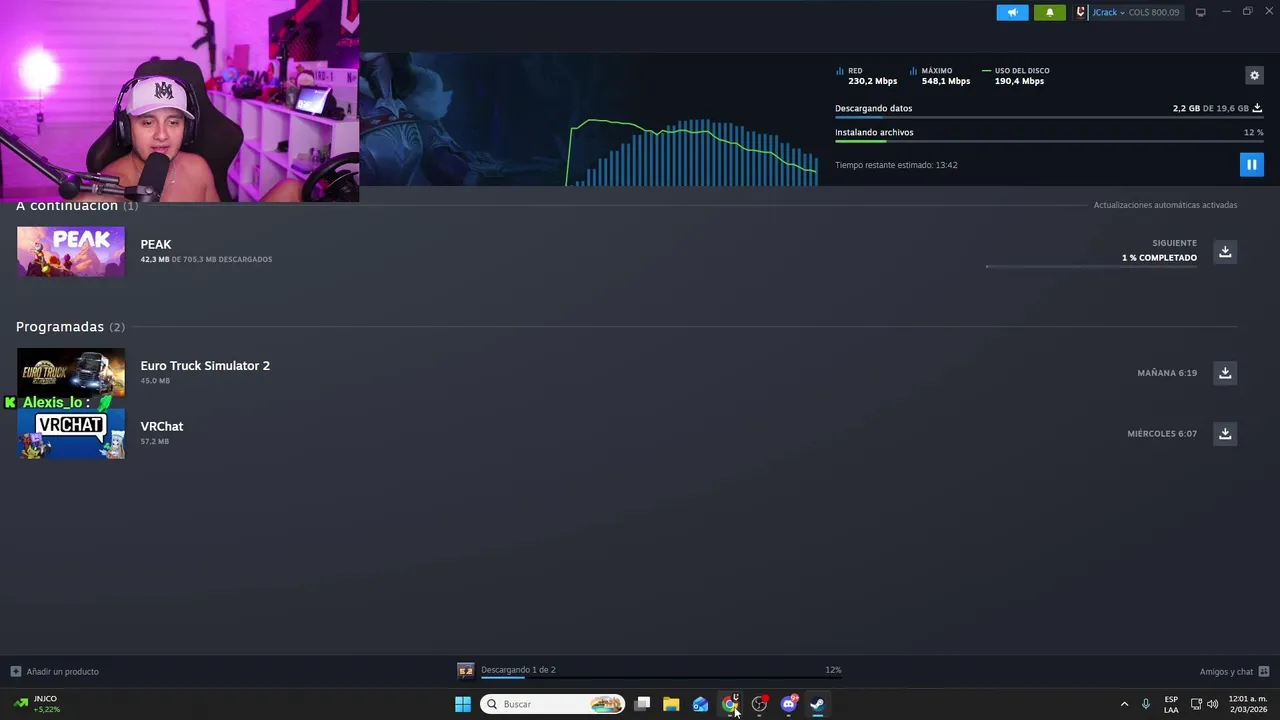The height and width of the screenshot is (720, 1280).
Task: Expand the JCrack account dropdown
Action: (x=1108, y=12)
